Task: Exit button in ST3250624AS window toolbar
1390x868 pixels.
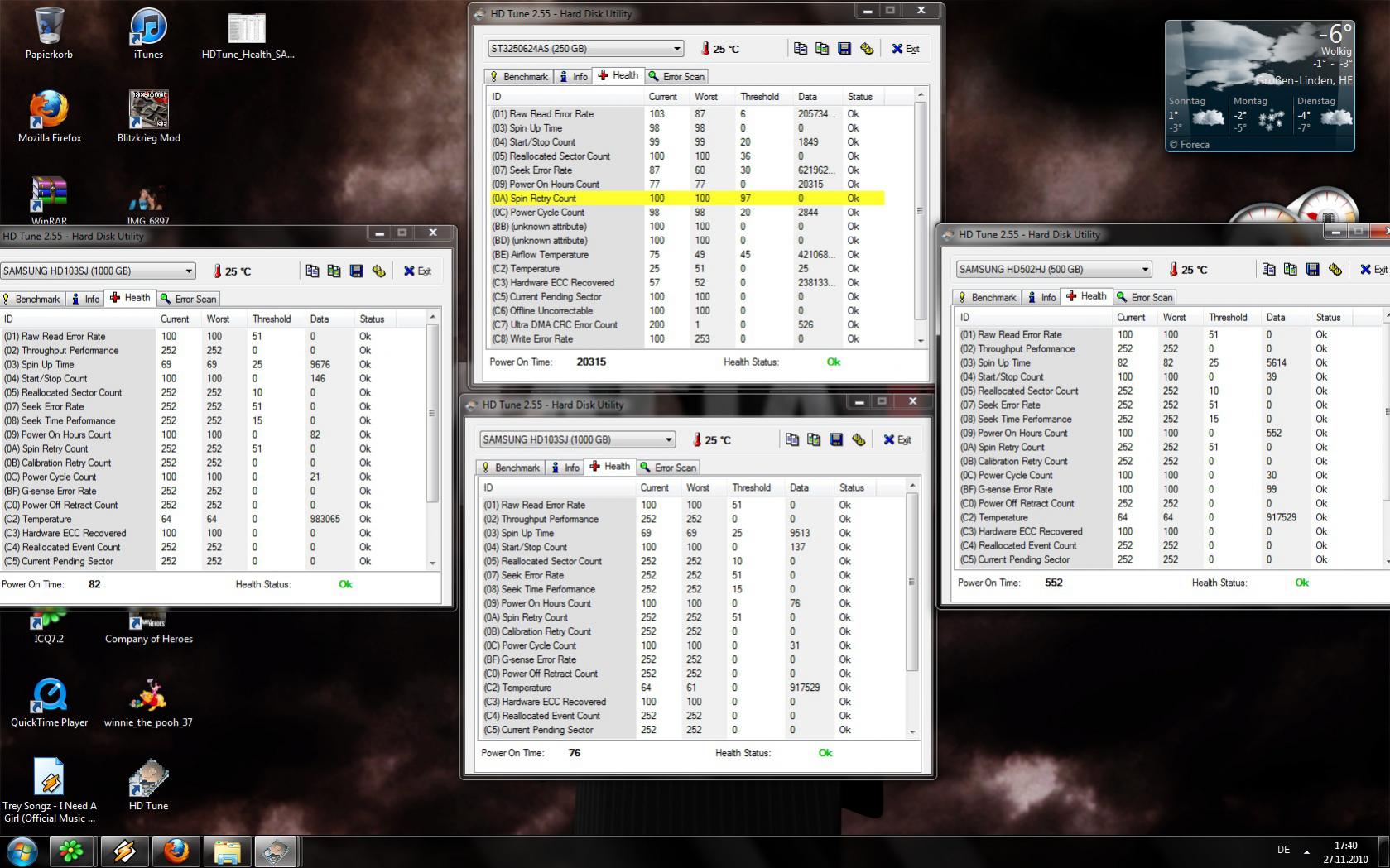Action: [x=906, y=49]
